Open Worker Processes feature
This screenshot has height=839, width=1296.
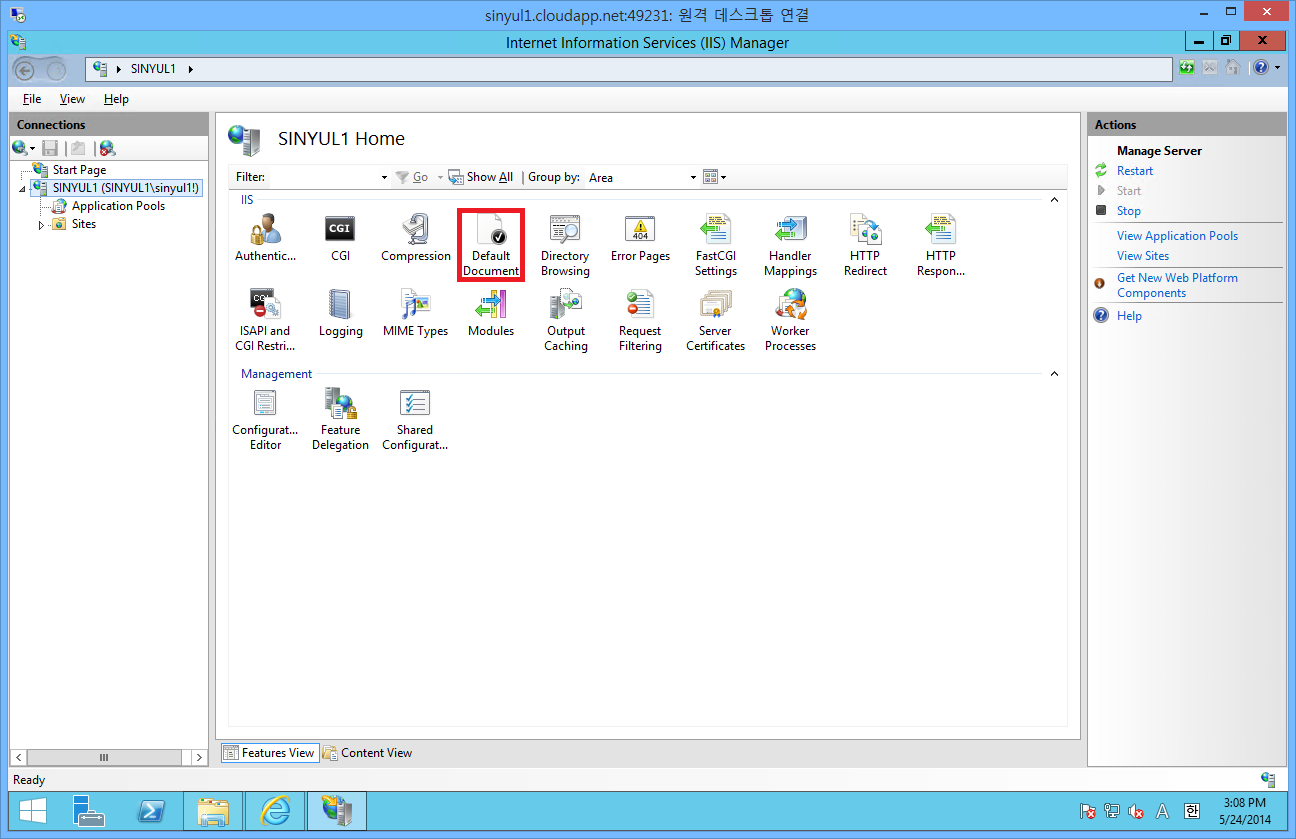[x=790, y=321]
